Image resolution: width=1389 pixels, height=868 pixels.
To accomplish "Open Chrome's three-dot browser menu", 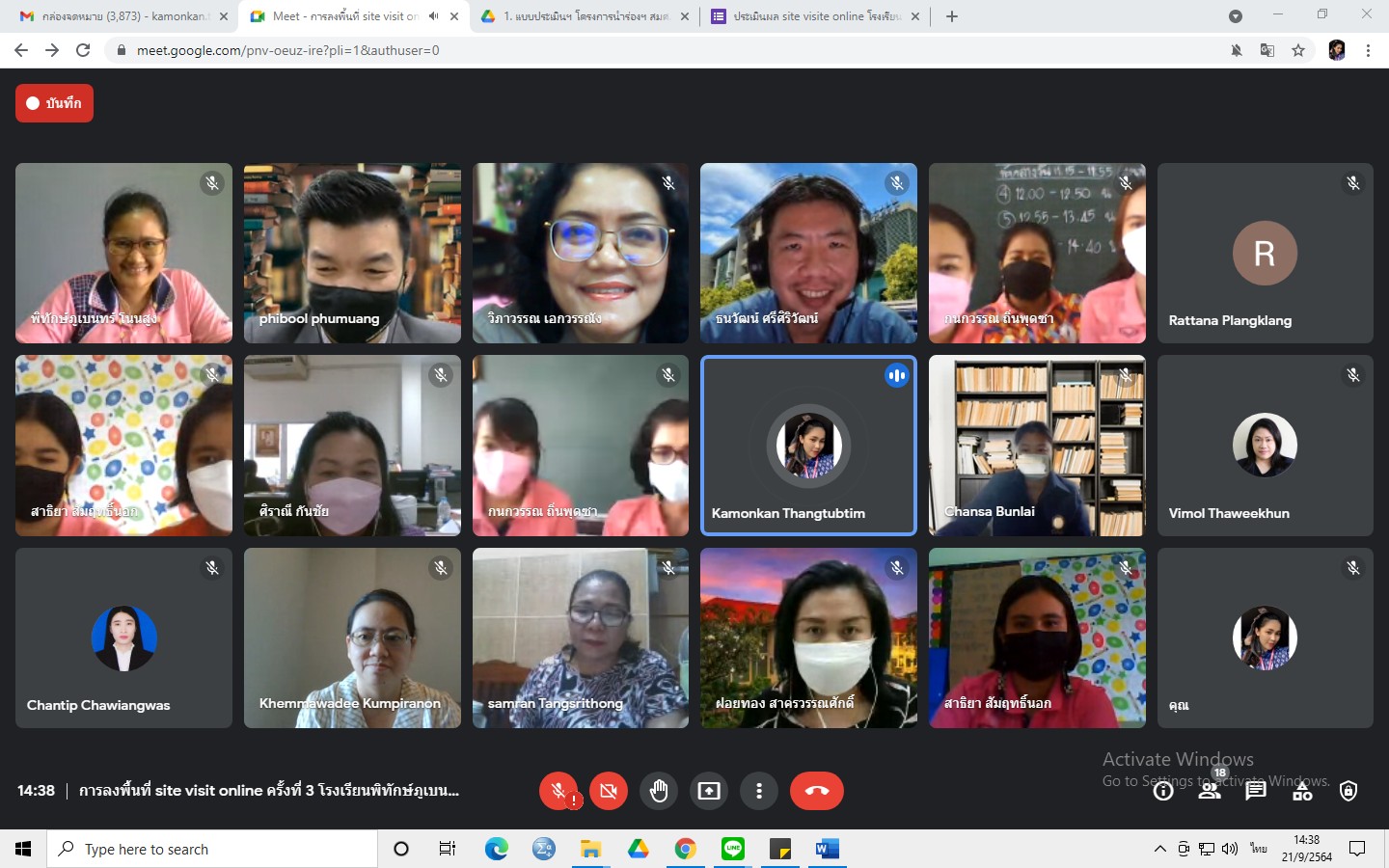I will pos(1368,50).
